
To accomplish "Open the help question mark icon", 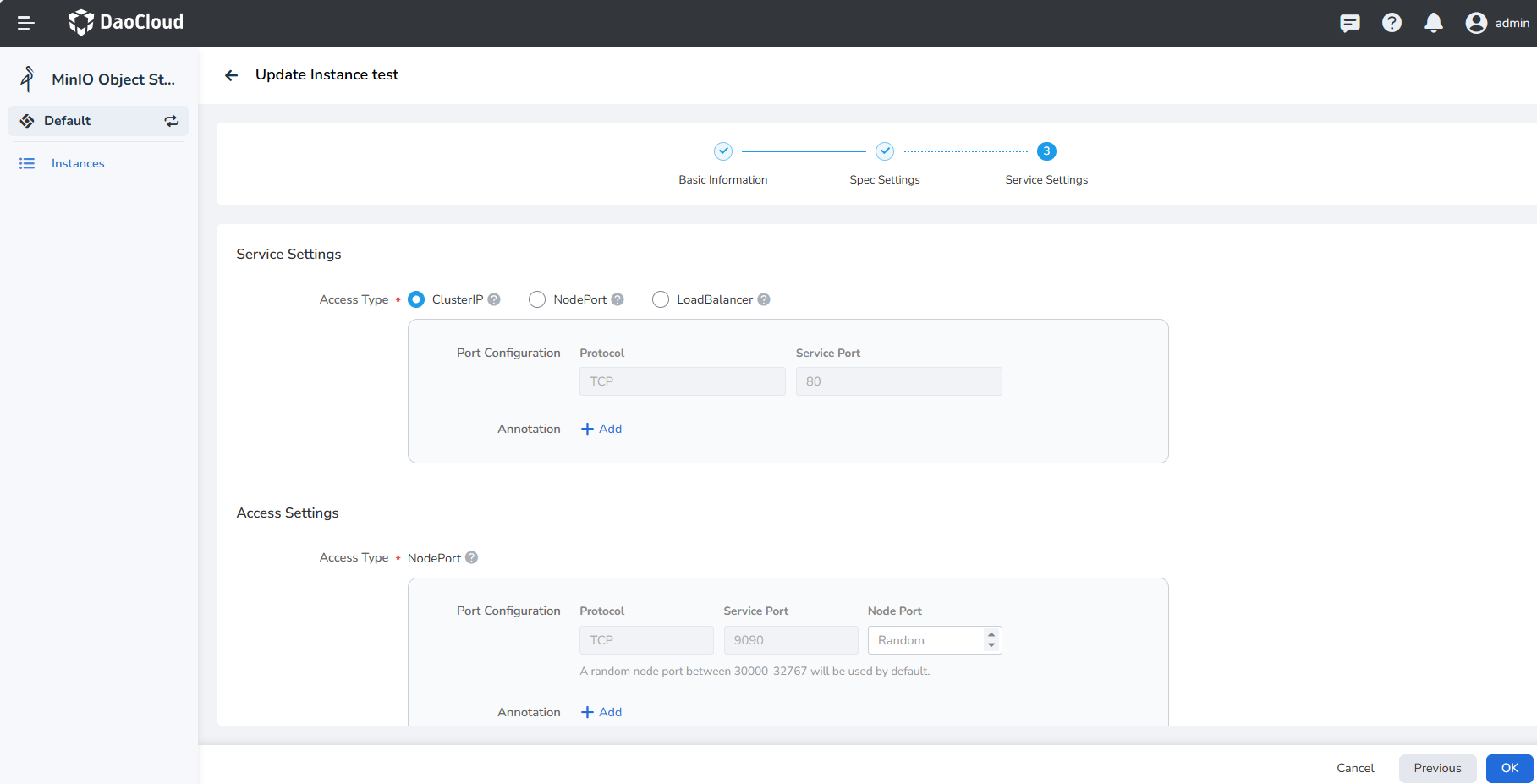I will pos(1392,23).
